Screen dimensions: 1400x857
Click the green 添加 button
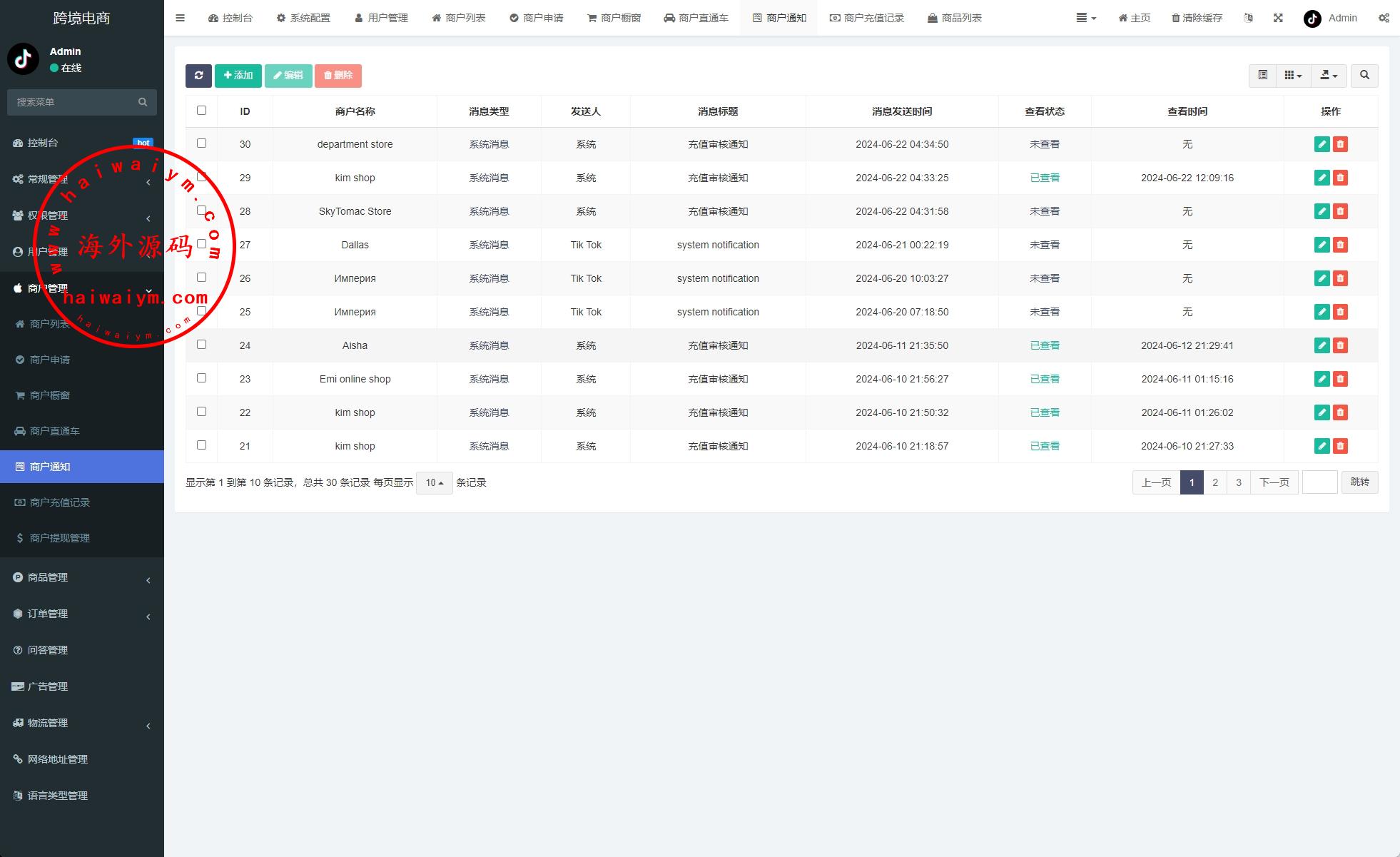click(238, 76)
